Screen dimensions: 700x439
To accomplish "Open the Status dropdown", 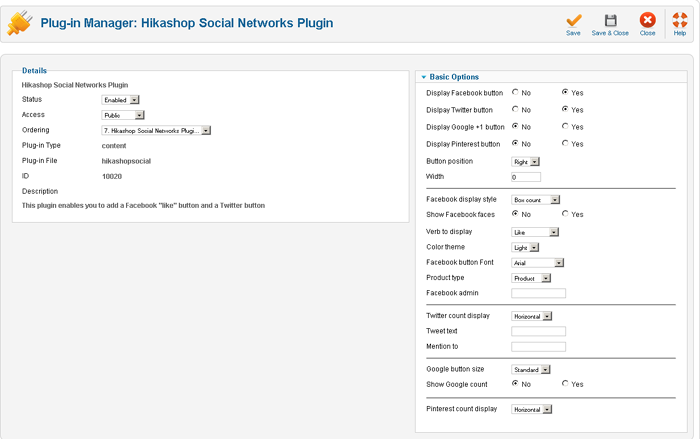I will 121,100.
